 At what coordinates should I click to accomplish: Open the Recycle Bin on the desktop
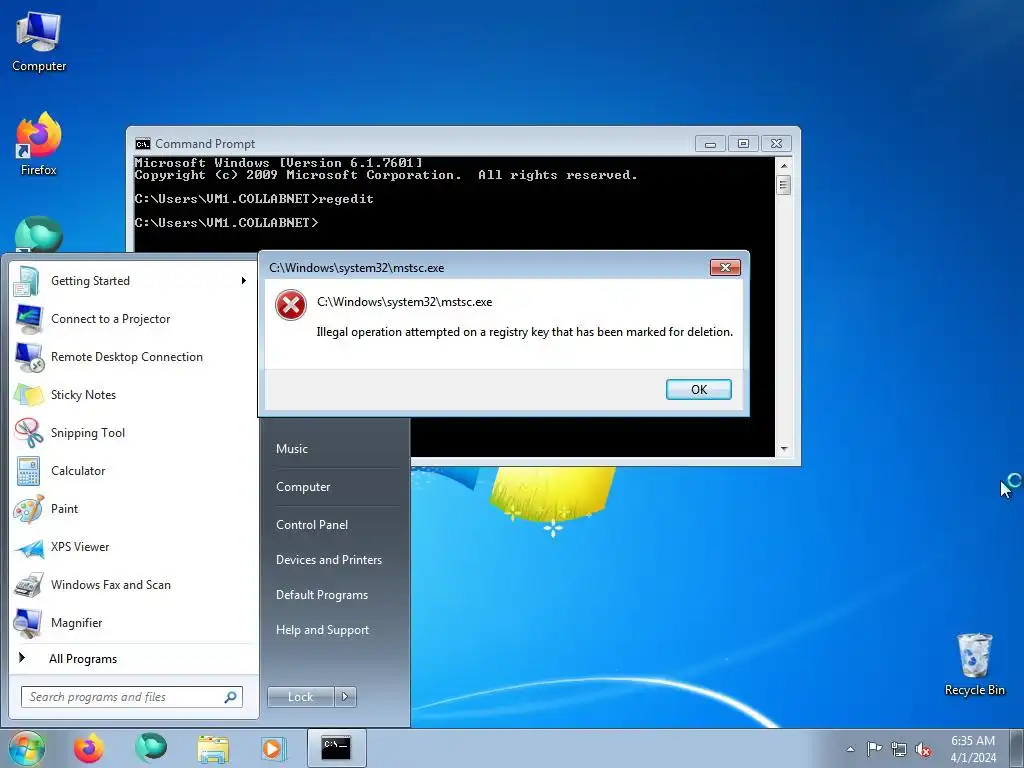pos(974,664)
